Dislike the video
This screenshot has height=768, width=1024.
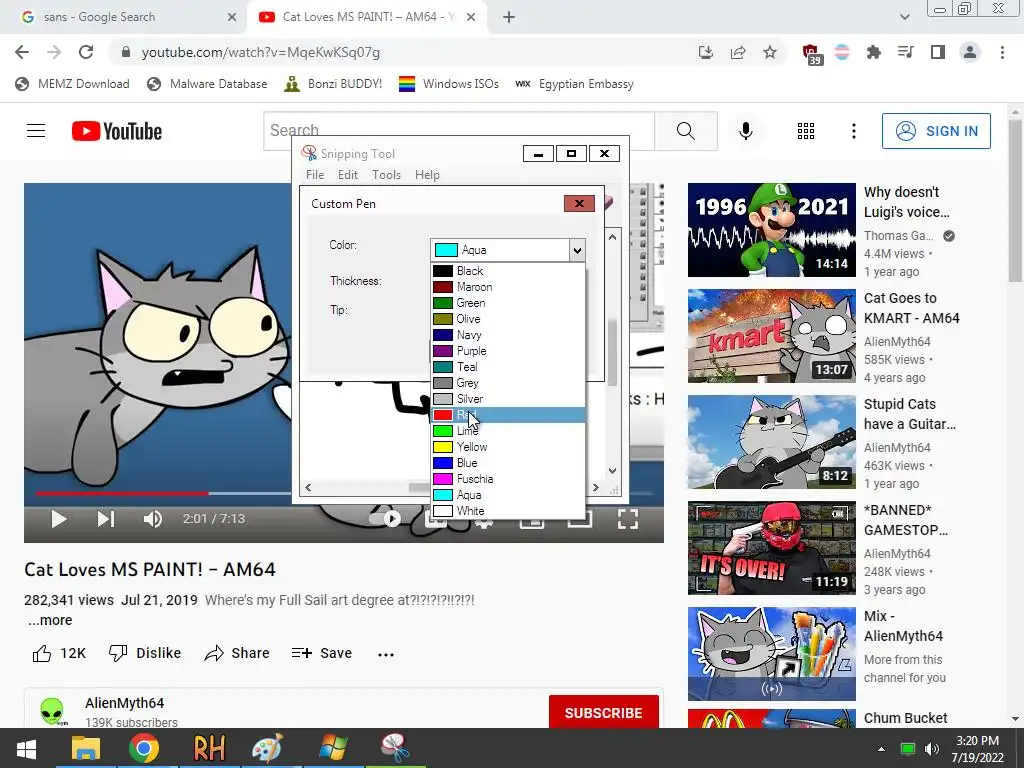144,653
